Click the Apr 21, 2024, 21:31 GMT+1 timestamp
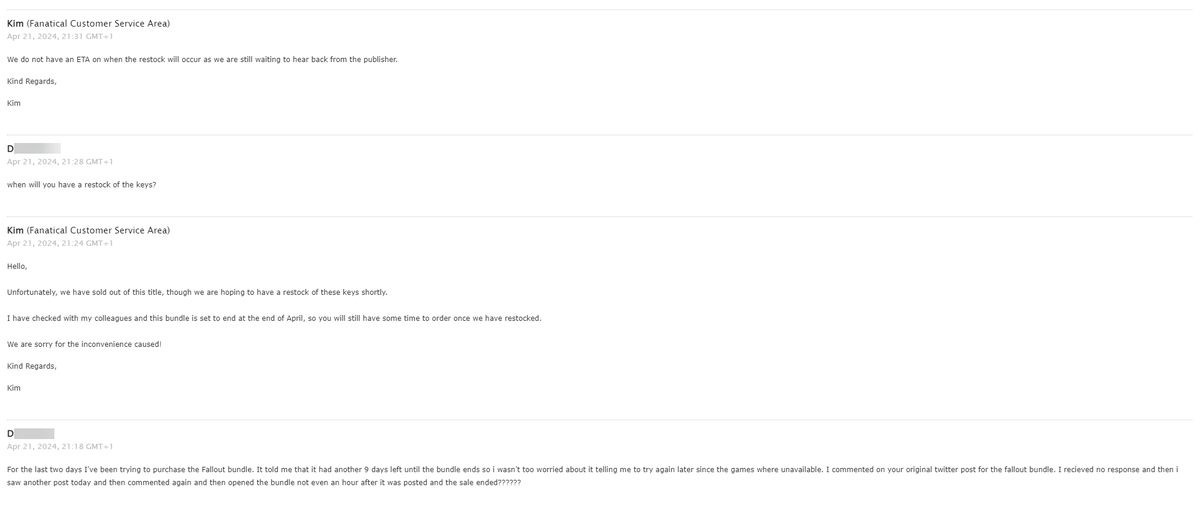1200x507 pixels. tap(60, 37)
